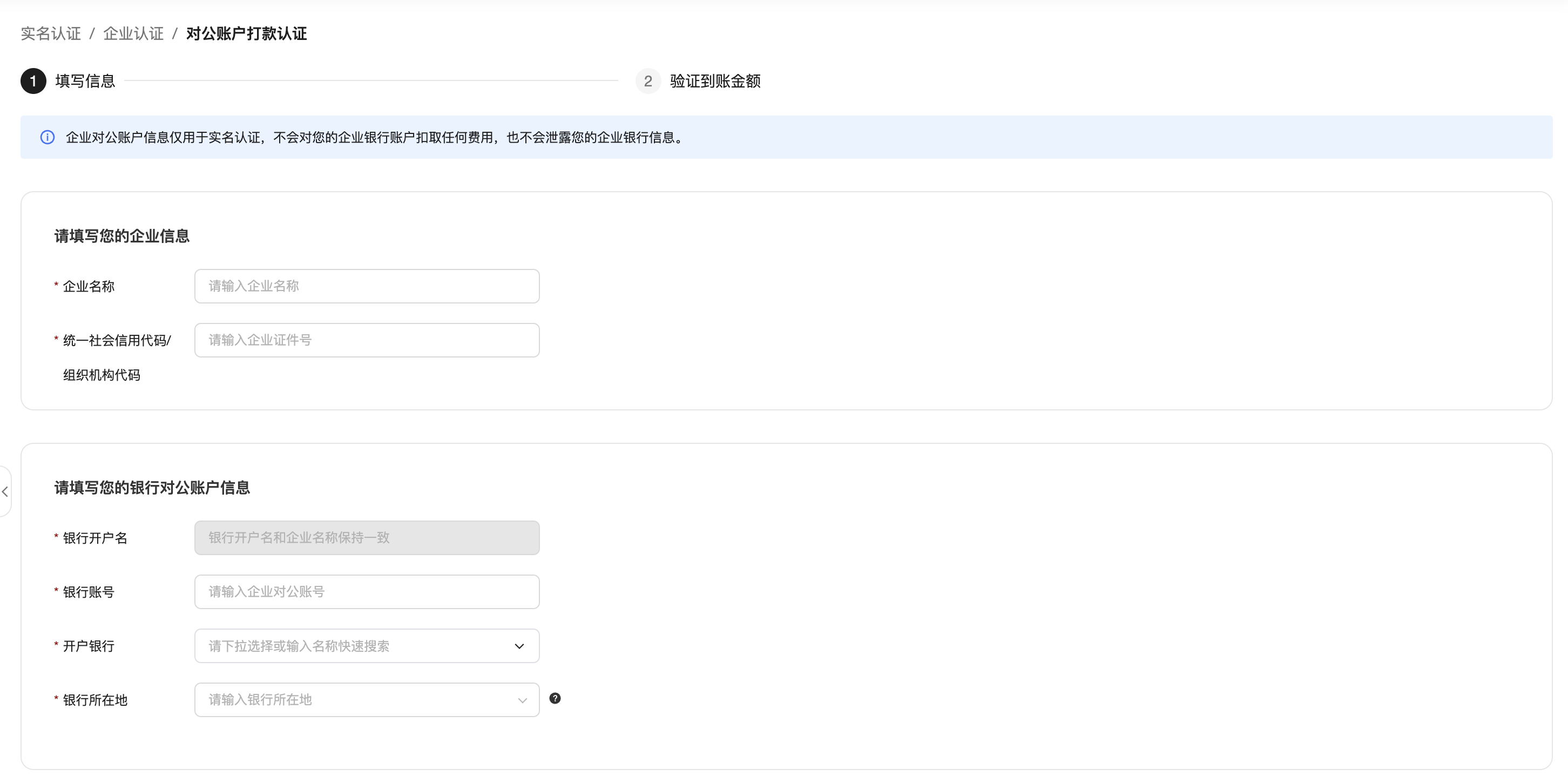Viewport: 1568px width, 783px height.
Task: Select the 填写信息 step label
Action: click(x=85, y=81)
